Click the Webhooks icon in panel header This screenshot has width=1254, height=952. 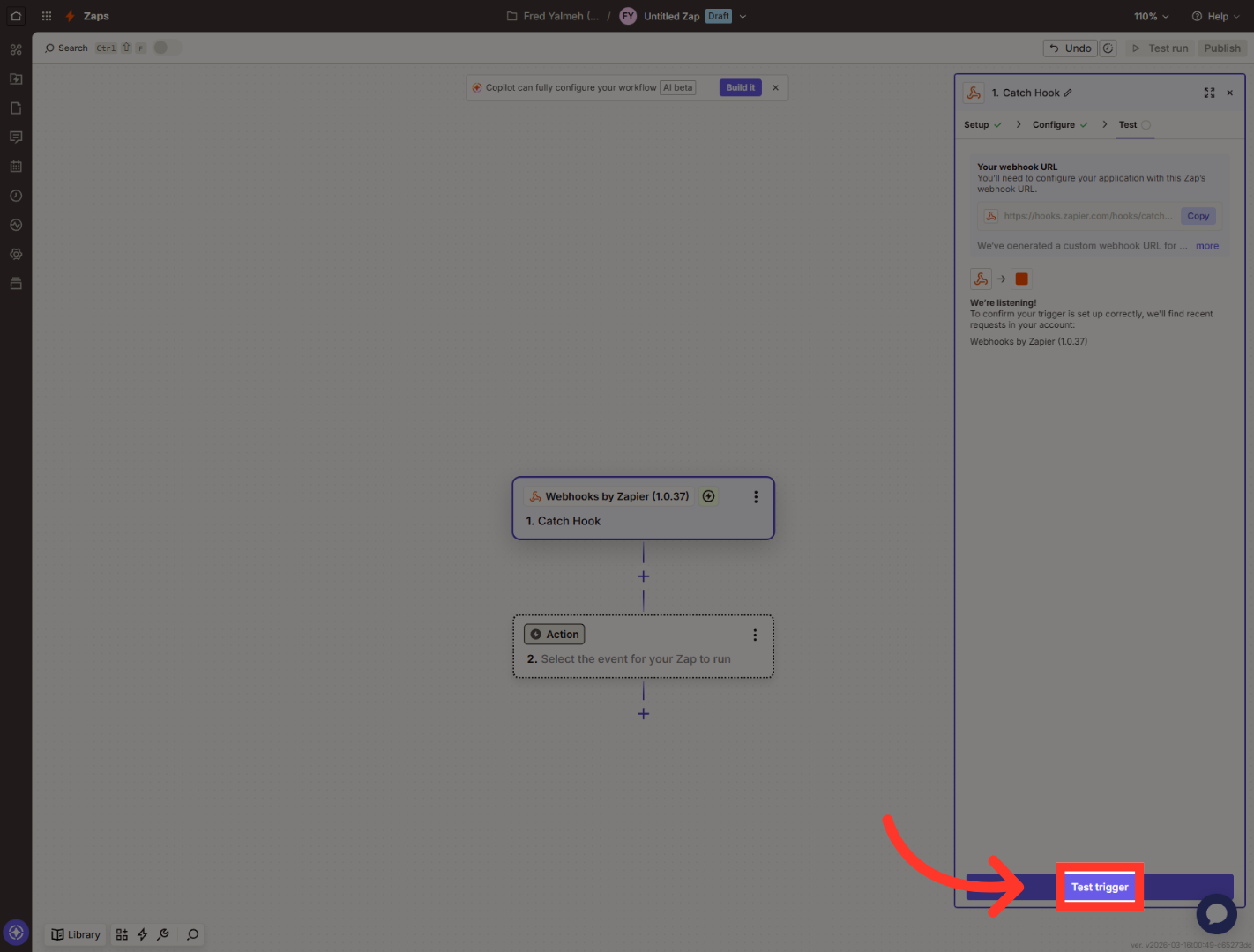tap(974, 93)
